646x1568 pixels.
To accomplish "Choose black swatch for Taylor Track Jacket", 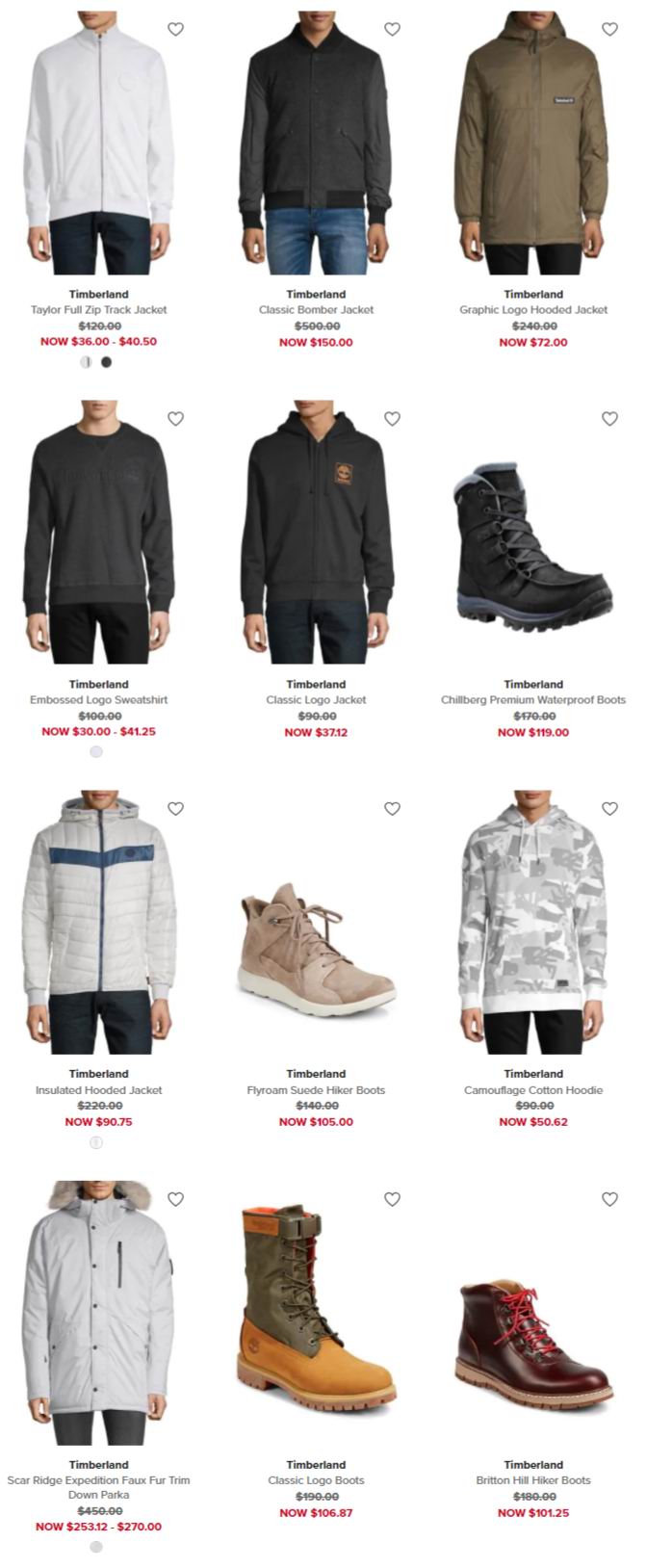I will [x=106, y=362].
